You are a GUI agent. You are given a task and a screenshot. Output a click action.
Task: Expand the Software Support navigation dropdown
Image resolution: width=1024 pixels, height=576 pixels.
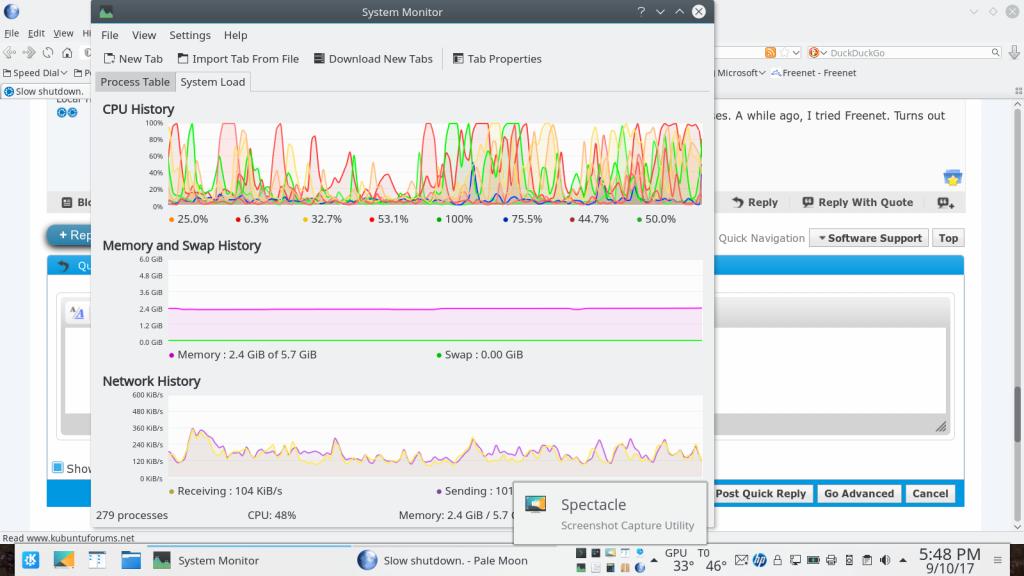click(868, 238)
